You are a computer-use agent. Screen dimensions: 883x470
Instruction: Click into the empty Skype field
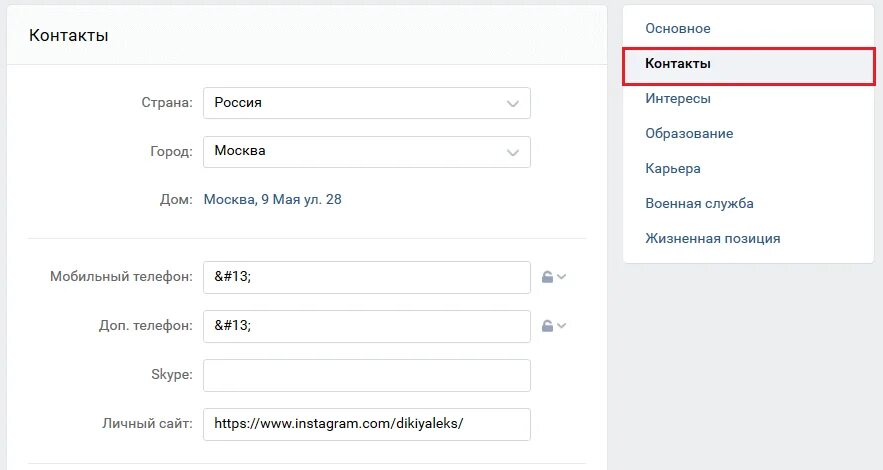tap(366, 375)
